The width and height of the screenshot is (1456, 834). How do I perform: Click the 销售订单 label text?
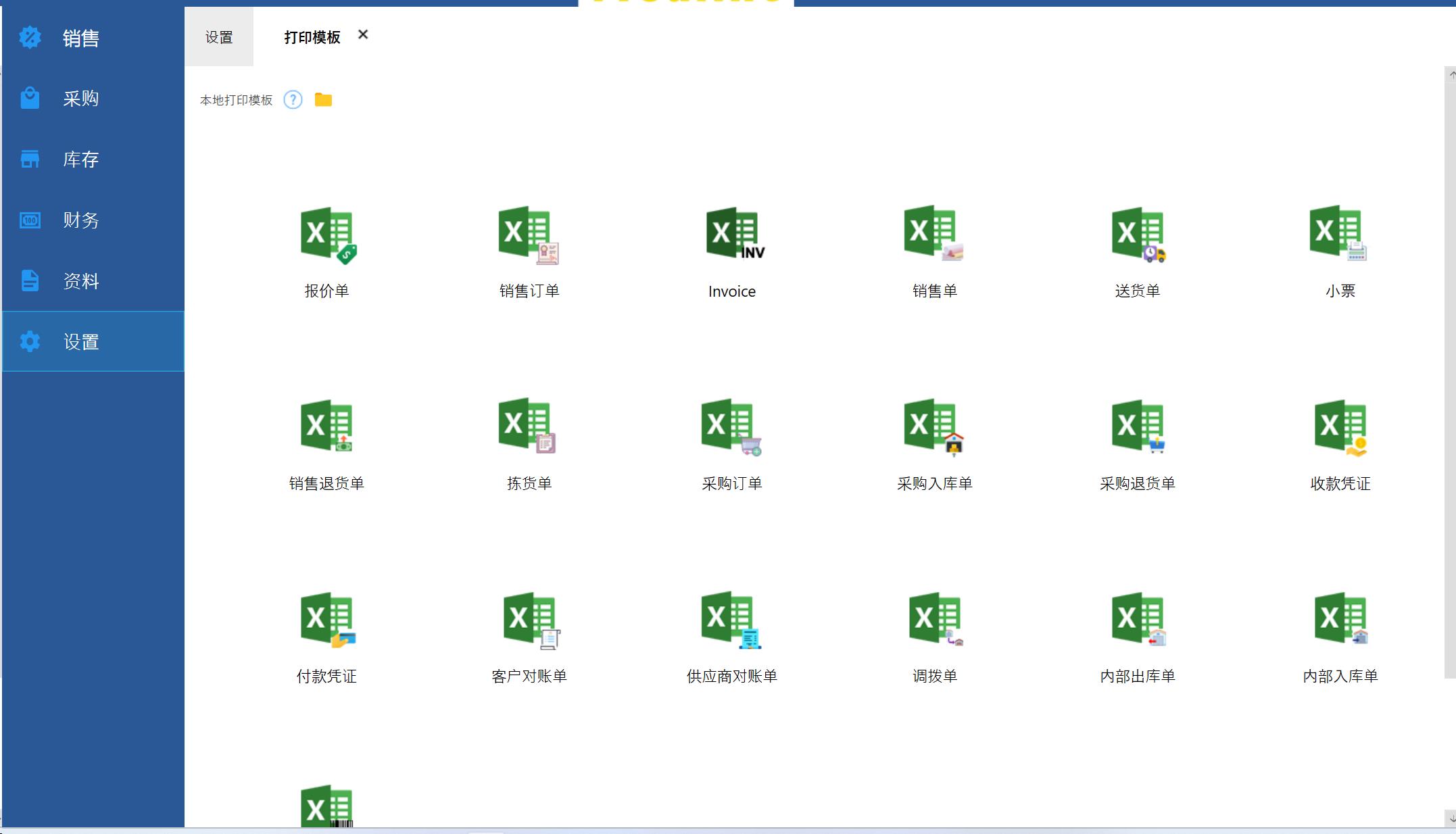pyautogui.click(x=529, y=291)
